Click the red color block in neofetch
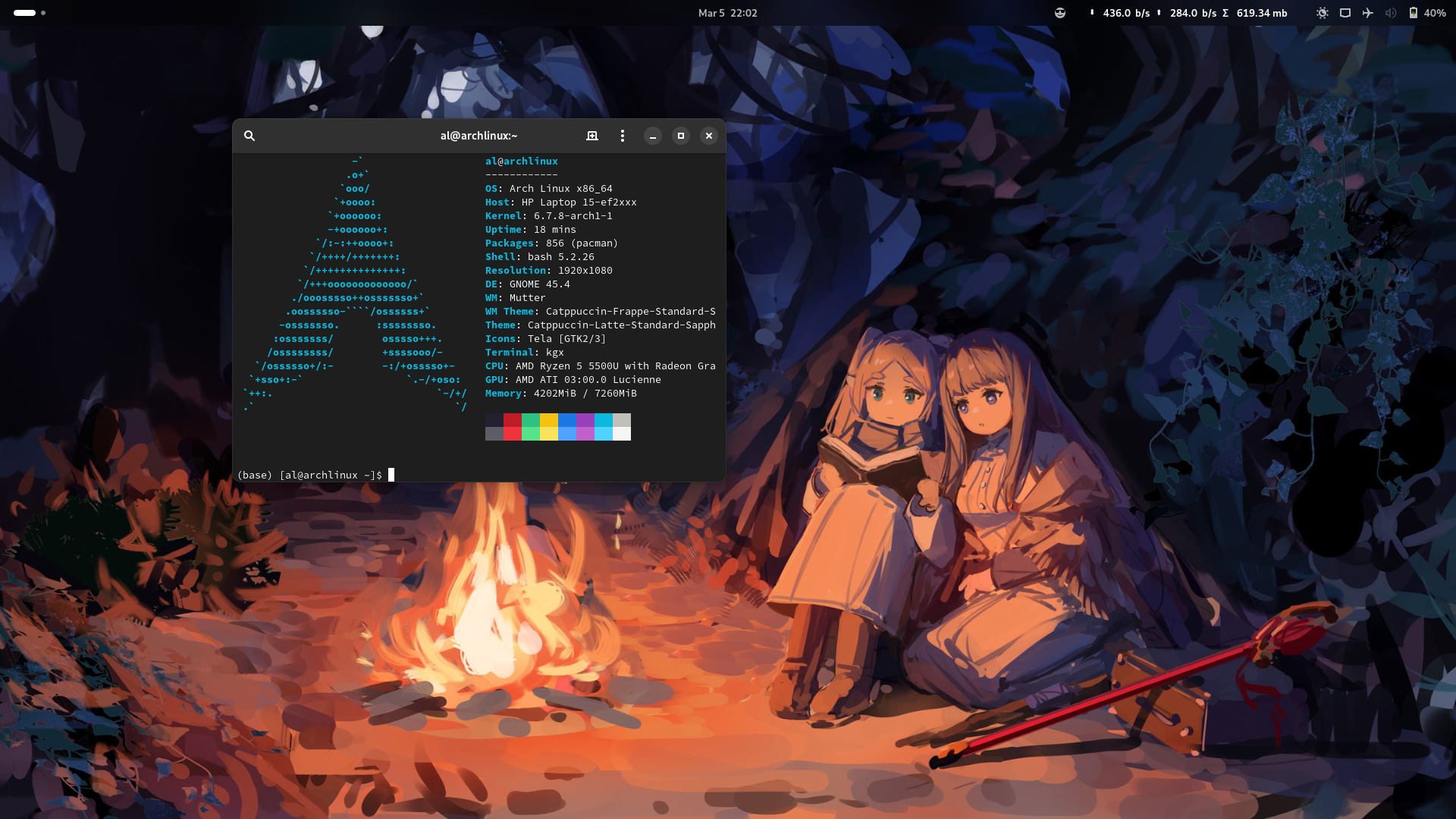The height and width of the screenshot is (819, 1456). [x=512, y=420]
